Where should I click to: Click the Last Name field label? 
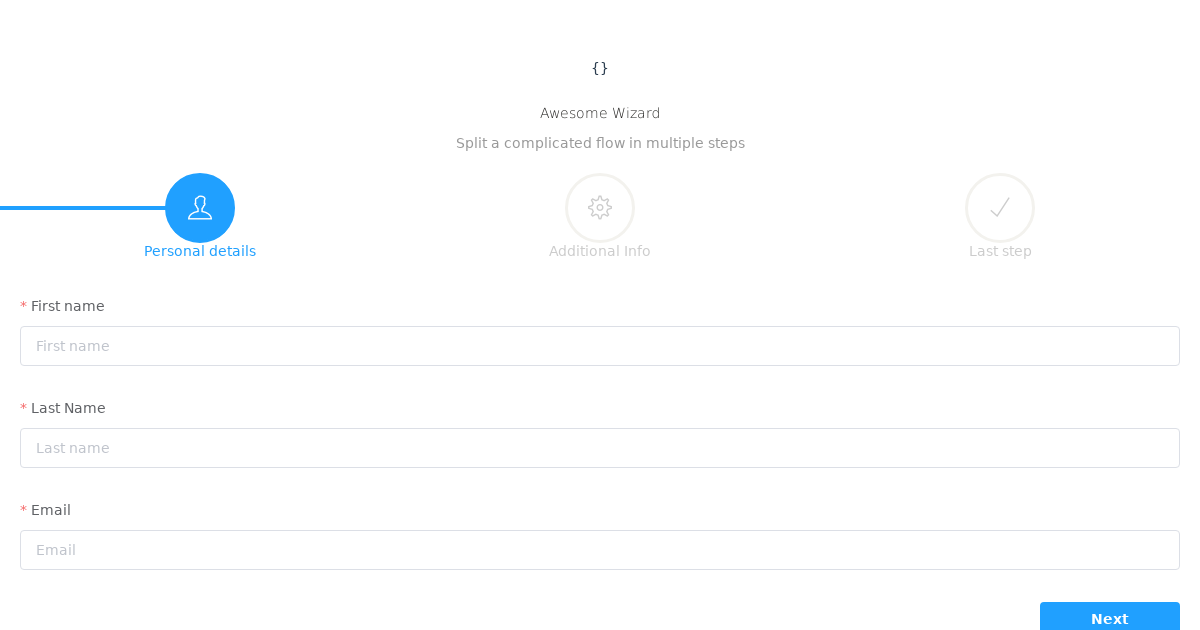68,408
